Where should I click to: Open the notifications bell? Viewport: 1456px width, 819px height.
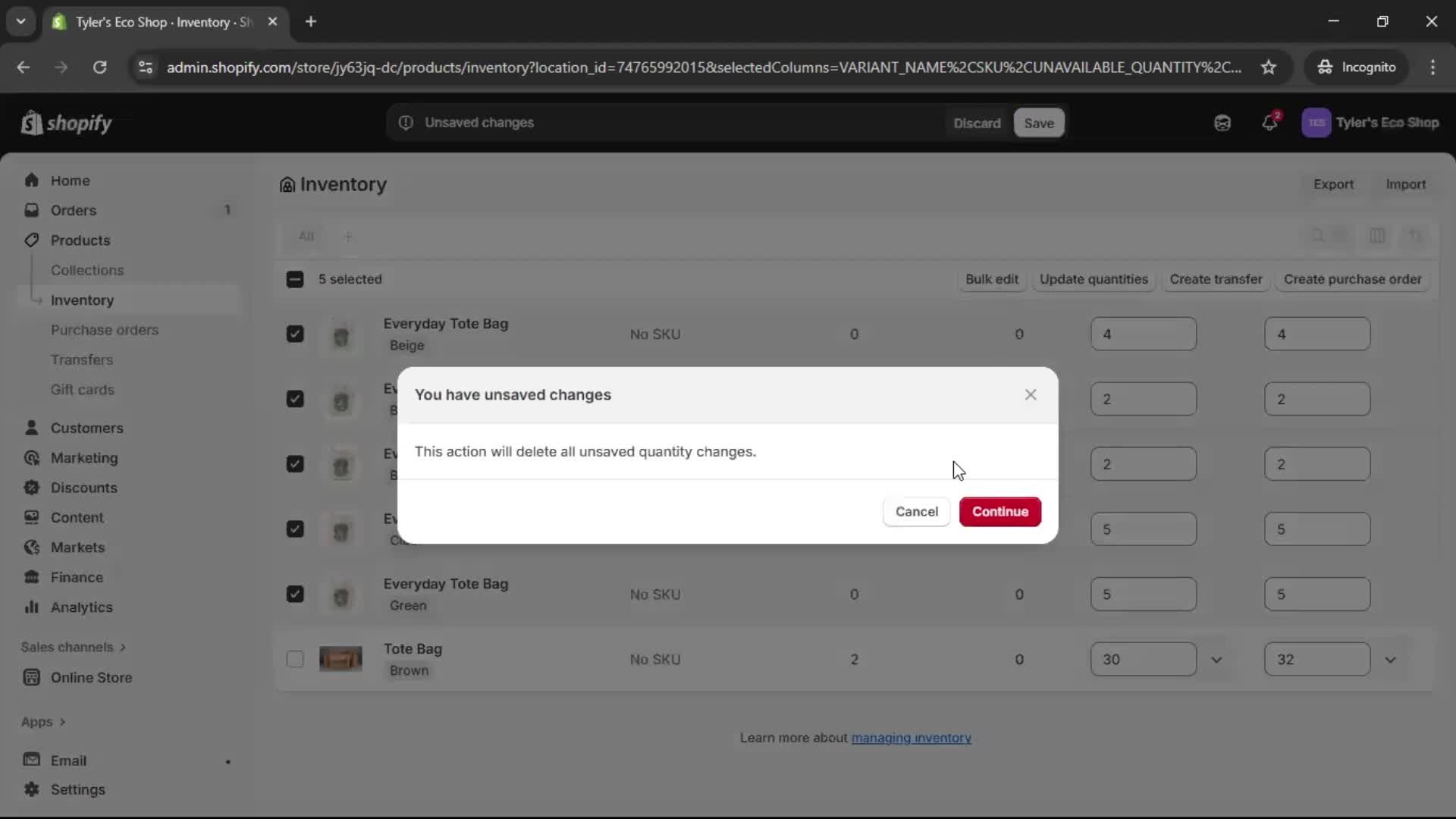click(1271, 122)
